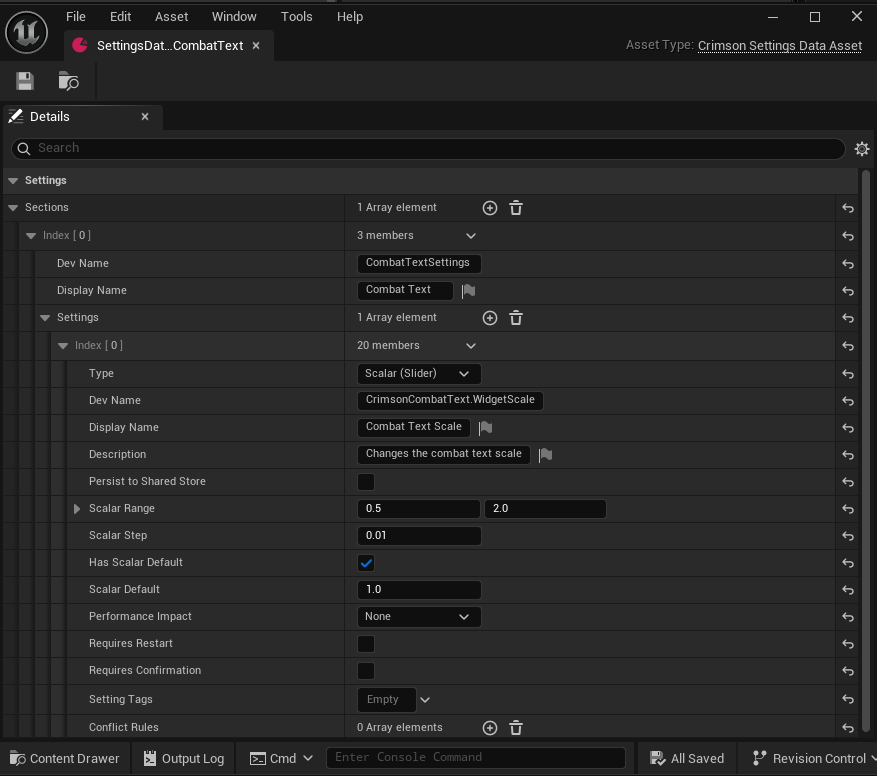Collapse Sections Index [0] entry
The height and width of the screenshot is (776, 877).
click(x=31, y=236)
